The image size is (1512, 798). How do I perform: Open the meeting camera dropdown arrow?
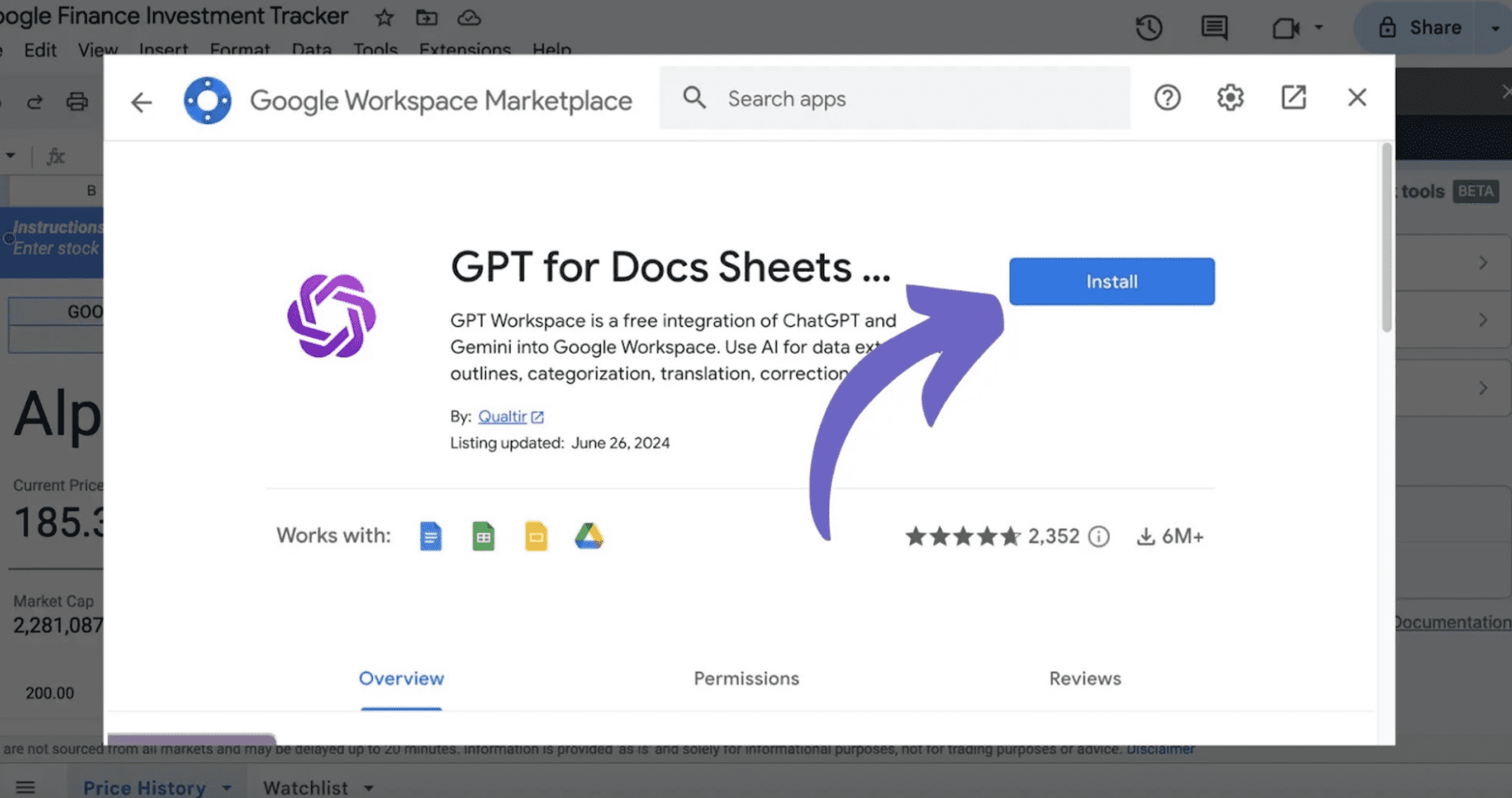click(1319, 28)
